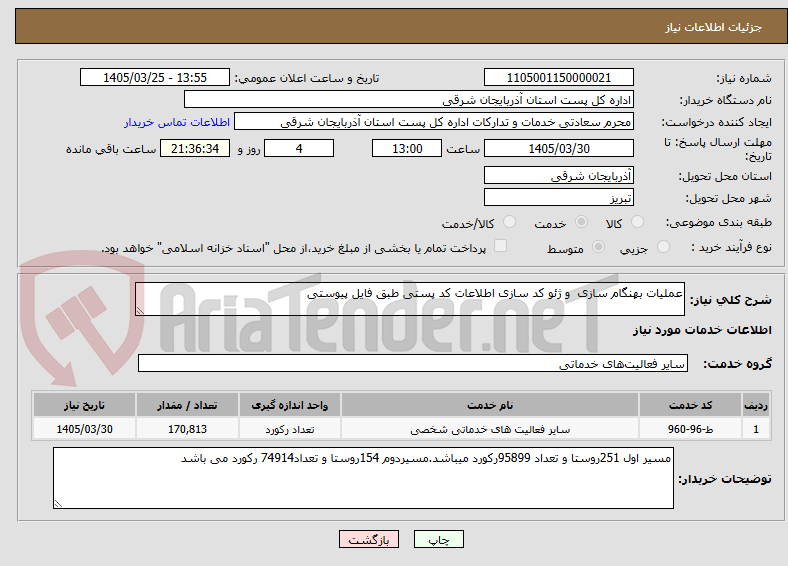Click the remaining time field 21:36:34

click(x=195, y=148)
